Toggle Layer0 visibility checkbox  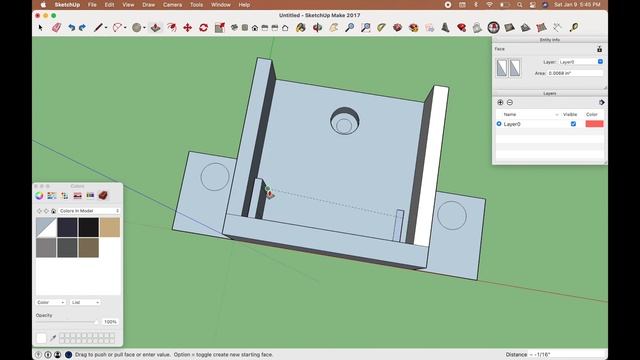[573, 124]
